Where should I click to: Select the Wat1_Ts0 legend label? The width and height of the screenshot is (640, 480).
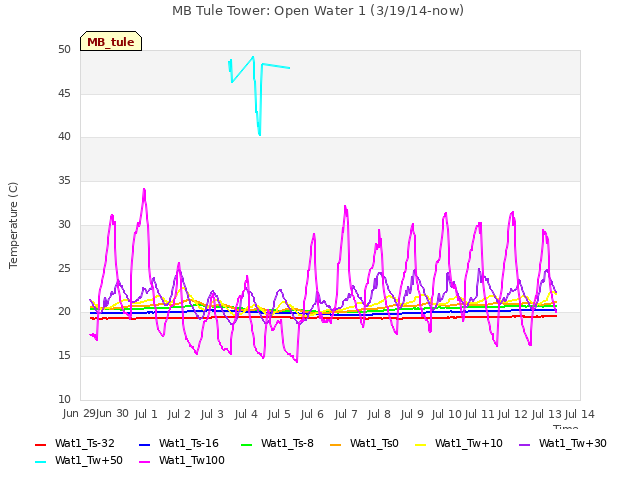(374, 444)
